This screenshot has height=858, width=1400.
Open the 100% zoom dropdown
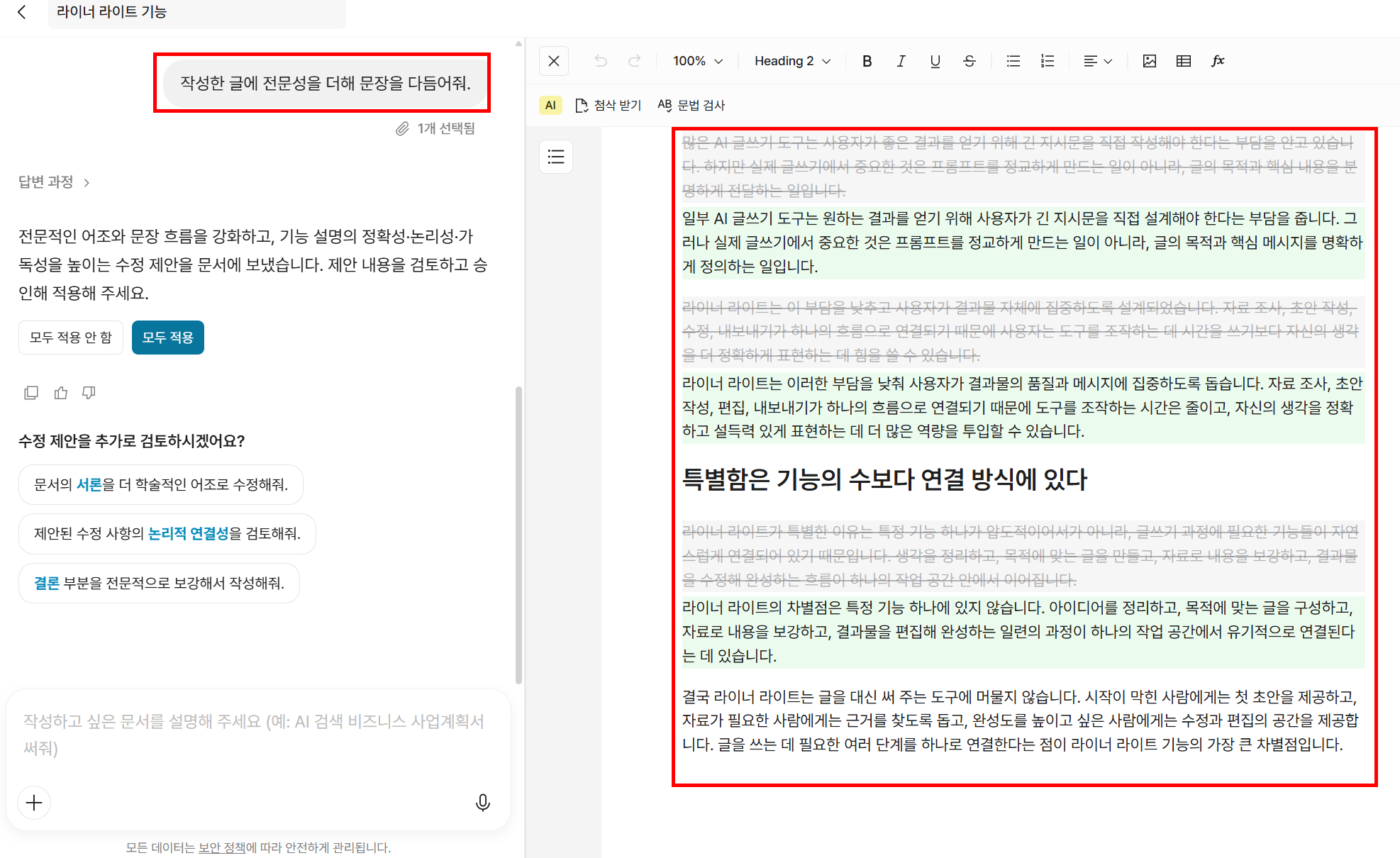tap(698, 61)
